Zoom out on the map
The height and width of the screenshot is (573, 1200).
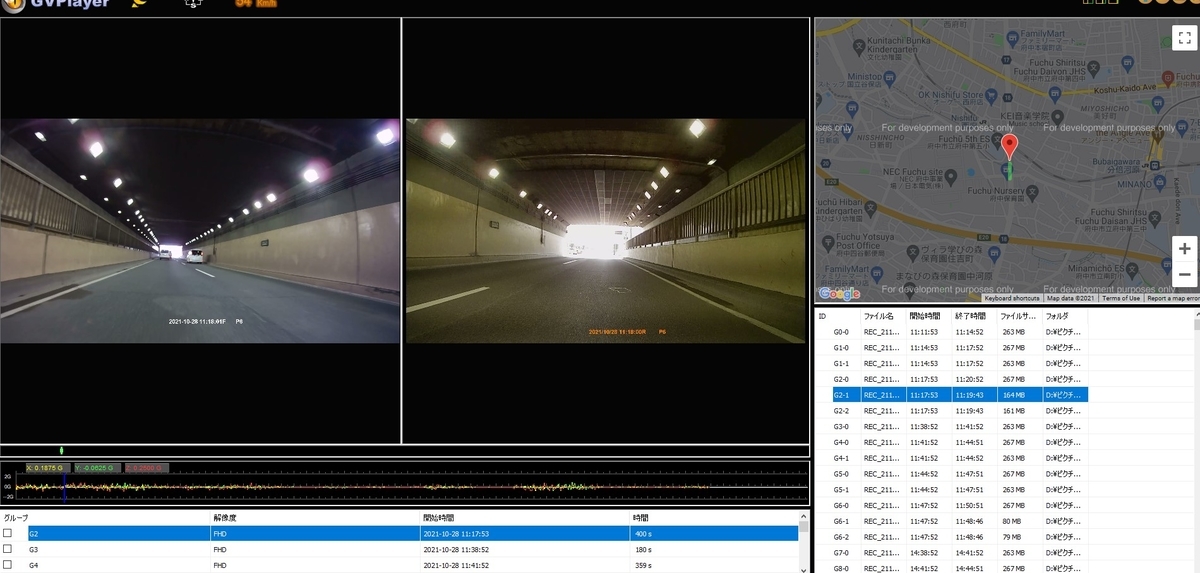[1184, 274]
